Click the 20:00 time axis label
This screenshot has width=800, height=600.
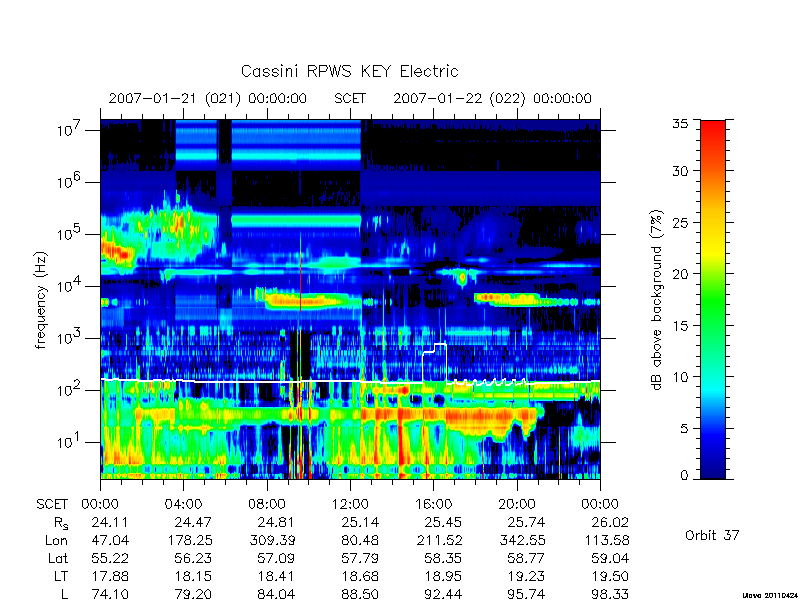pos(517,504)
